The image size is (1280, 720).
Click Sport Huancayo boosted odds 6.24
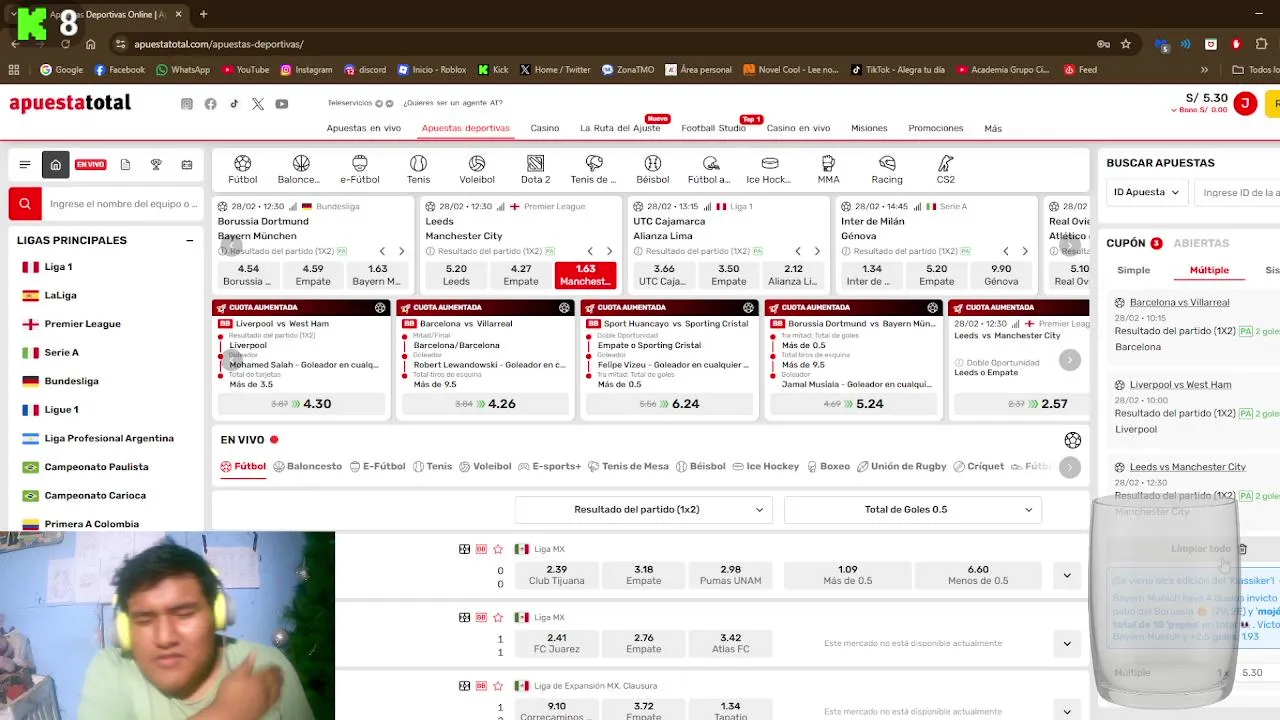[x=669, y=404]
